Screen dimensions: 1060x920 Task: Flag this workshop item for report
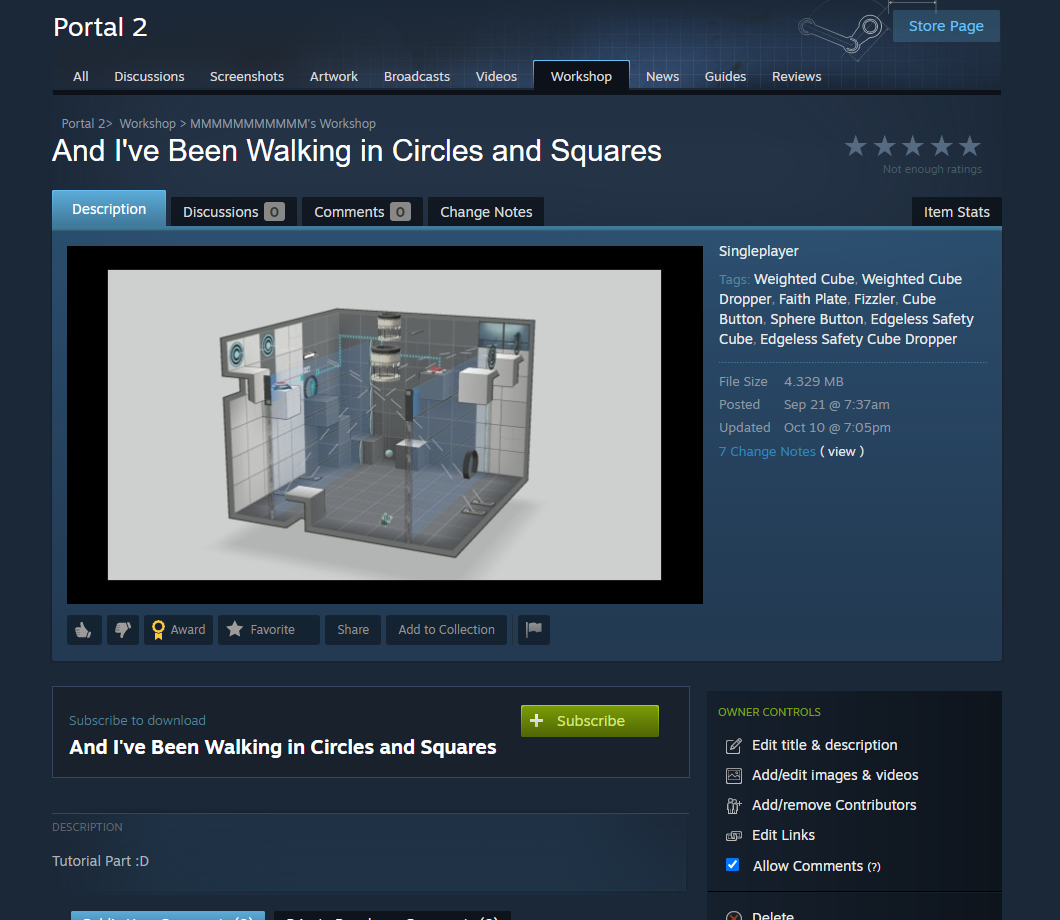coord(533,629)
